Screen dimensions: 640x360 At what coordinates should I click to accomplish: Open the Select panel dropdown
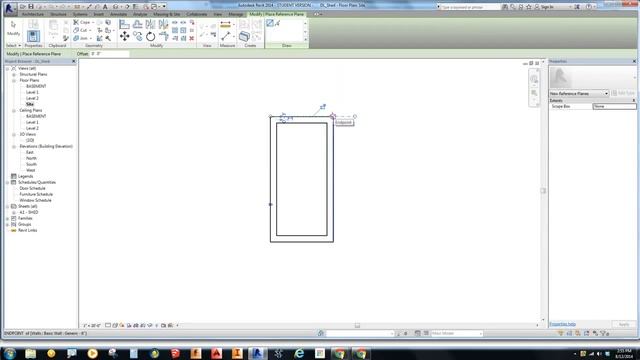13,45
